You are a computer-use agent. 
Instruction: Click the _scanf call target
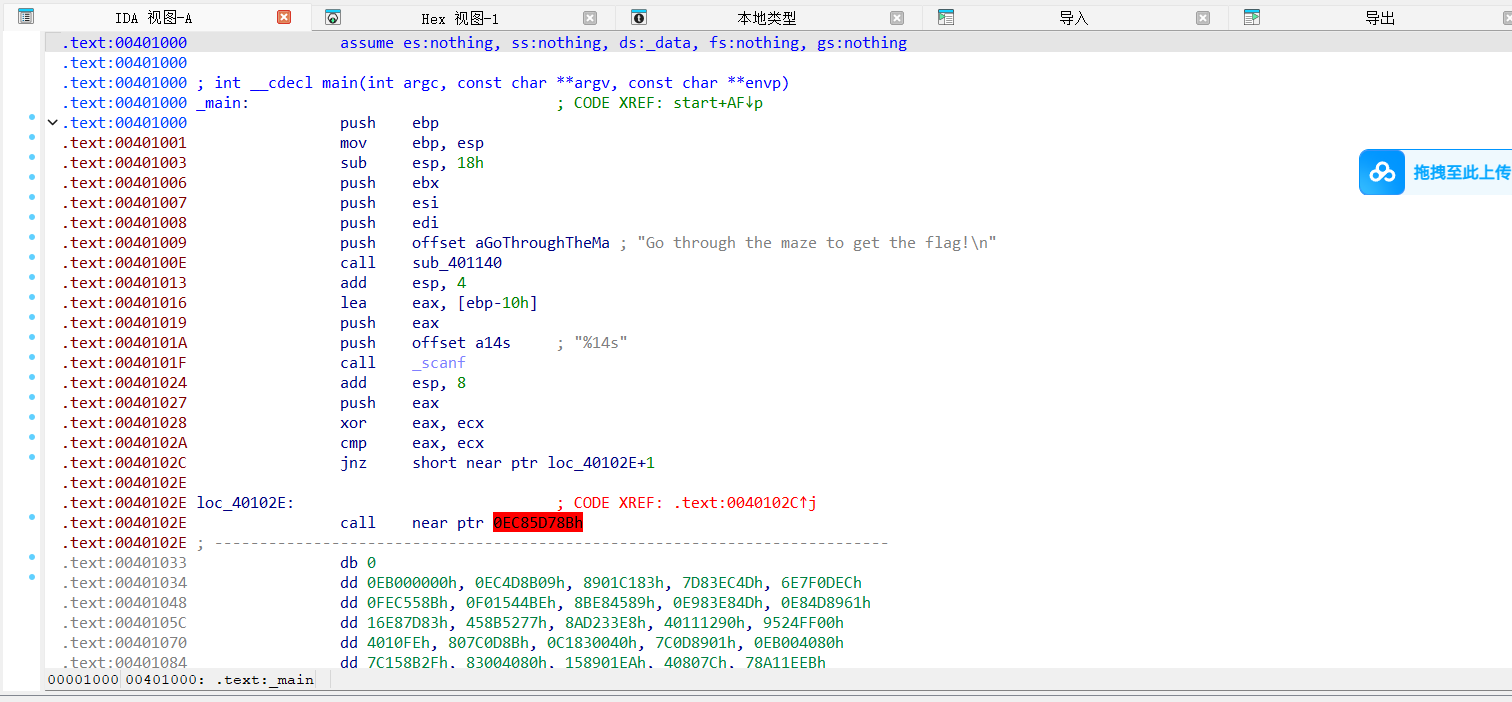(x=439, y=363)
